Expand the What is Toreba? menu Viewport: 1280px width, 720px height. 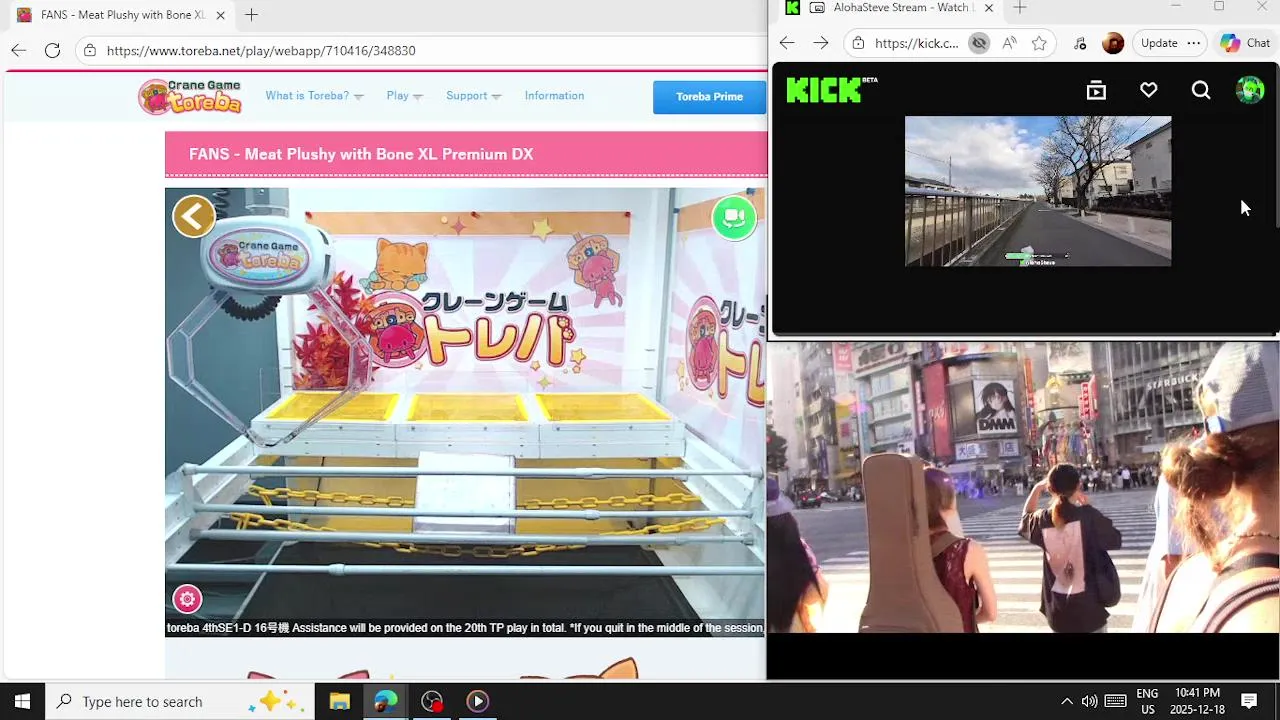314,96
